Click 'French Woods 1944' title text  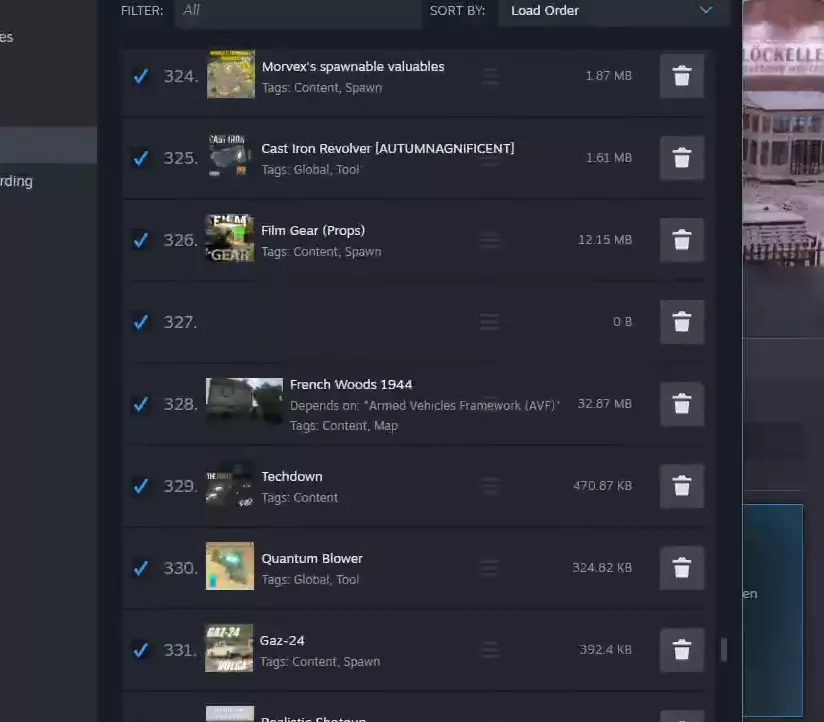click(x=351, y=385)
